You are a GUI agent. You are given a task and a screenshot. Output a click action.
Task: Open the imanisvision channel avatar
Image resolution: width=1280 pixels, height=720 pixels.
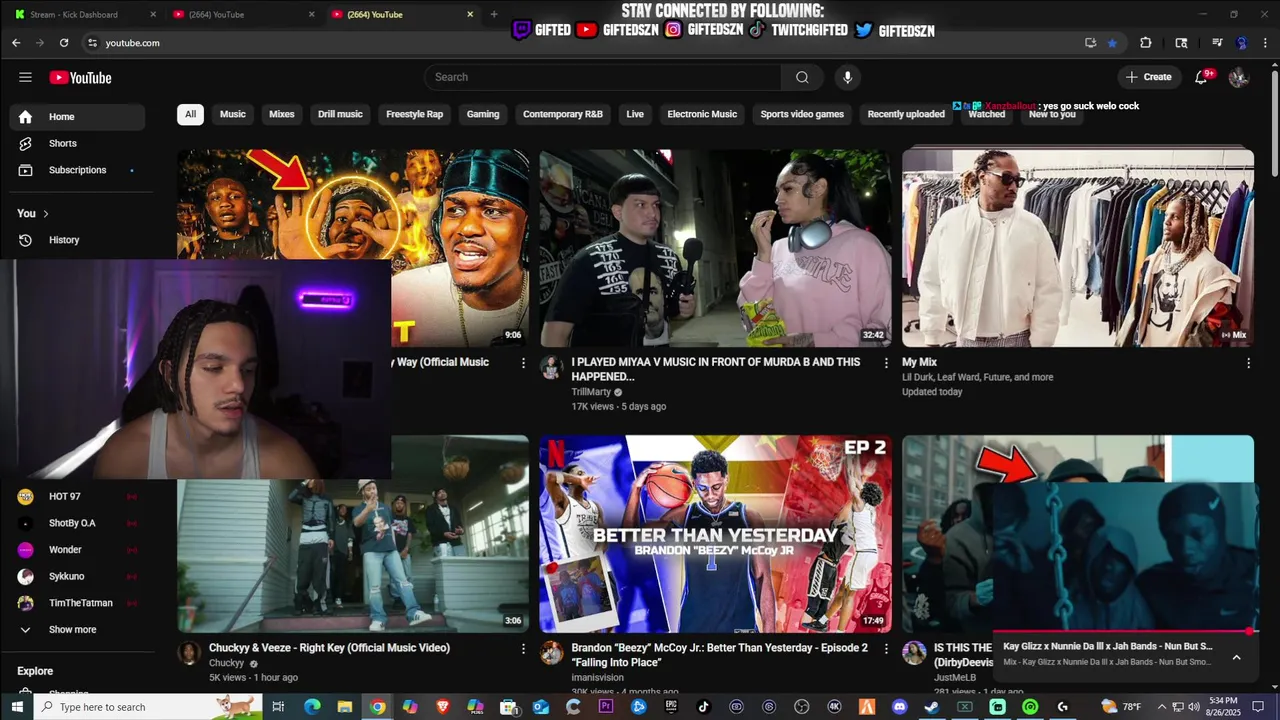551,653
